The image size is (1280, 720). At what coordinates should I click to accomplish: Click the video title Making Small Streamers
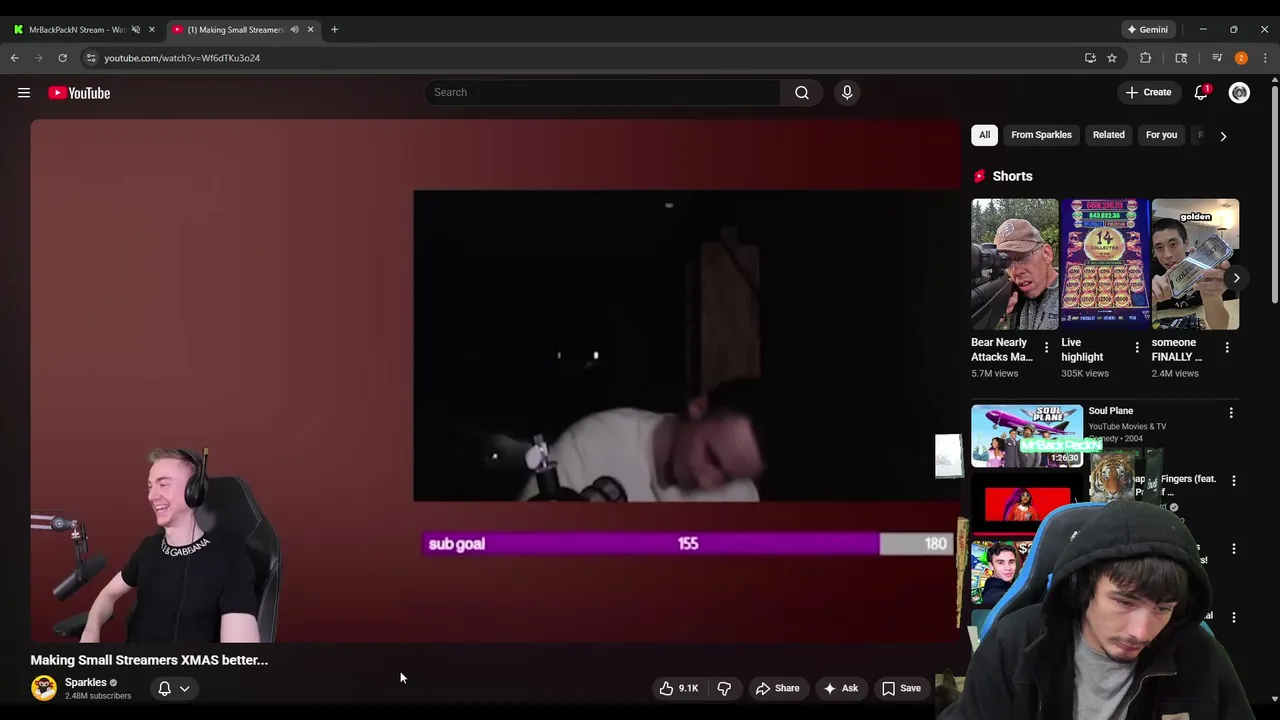[149, 660]
